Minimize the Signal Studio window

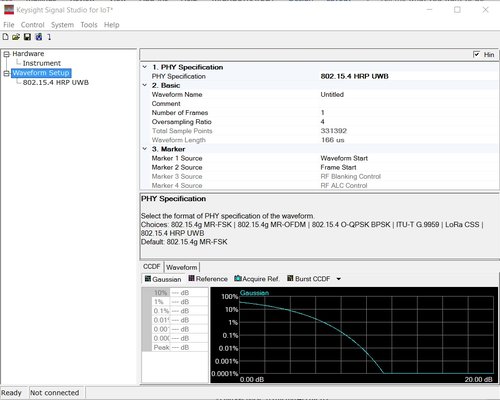pos(429,10)
